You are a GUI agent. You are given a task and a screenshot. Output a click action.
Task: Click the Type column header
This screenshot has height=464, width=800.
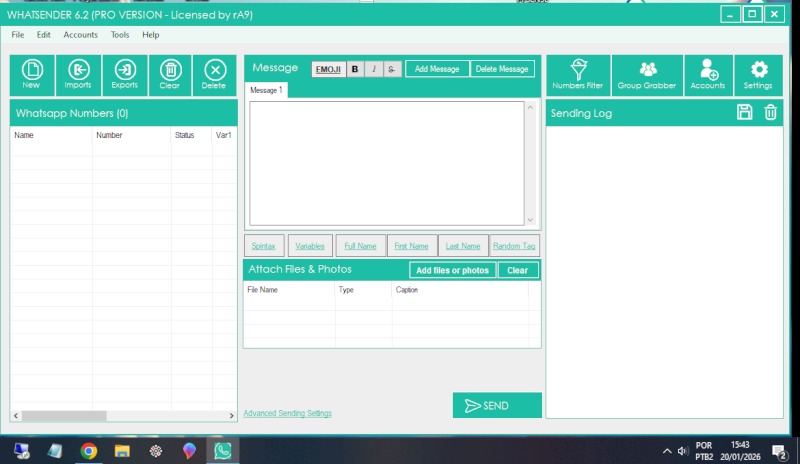click(363, 290)
